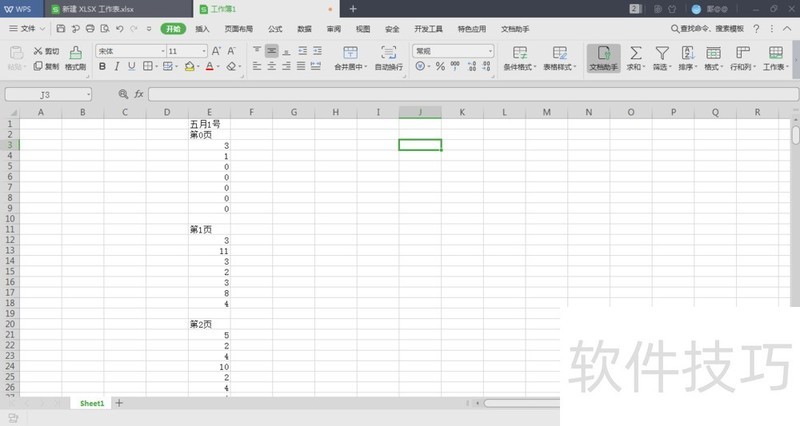This screenshot has height=426, width=800.
Task: Click the help question mark icon
Action: point(756,29)
